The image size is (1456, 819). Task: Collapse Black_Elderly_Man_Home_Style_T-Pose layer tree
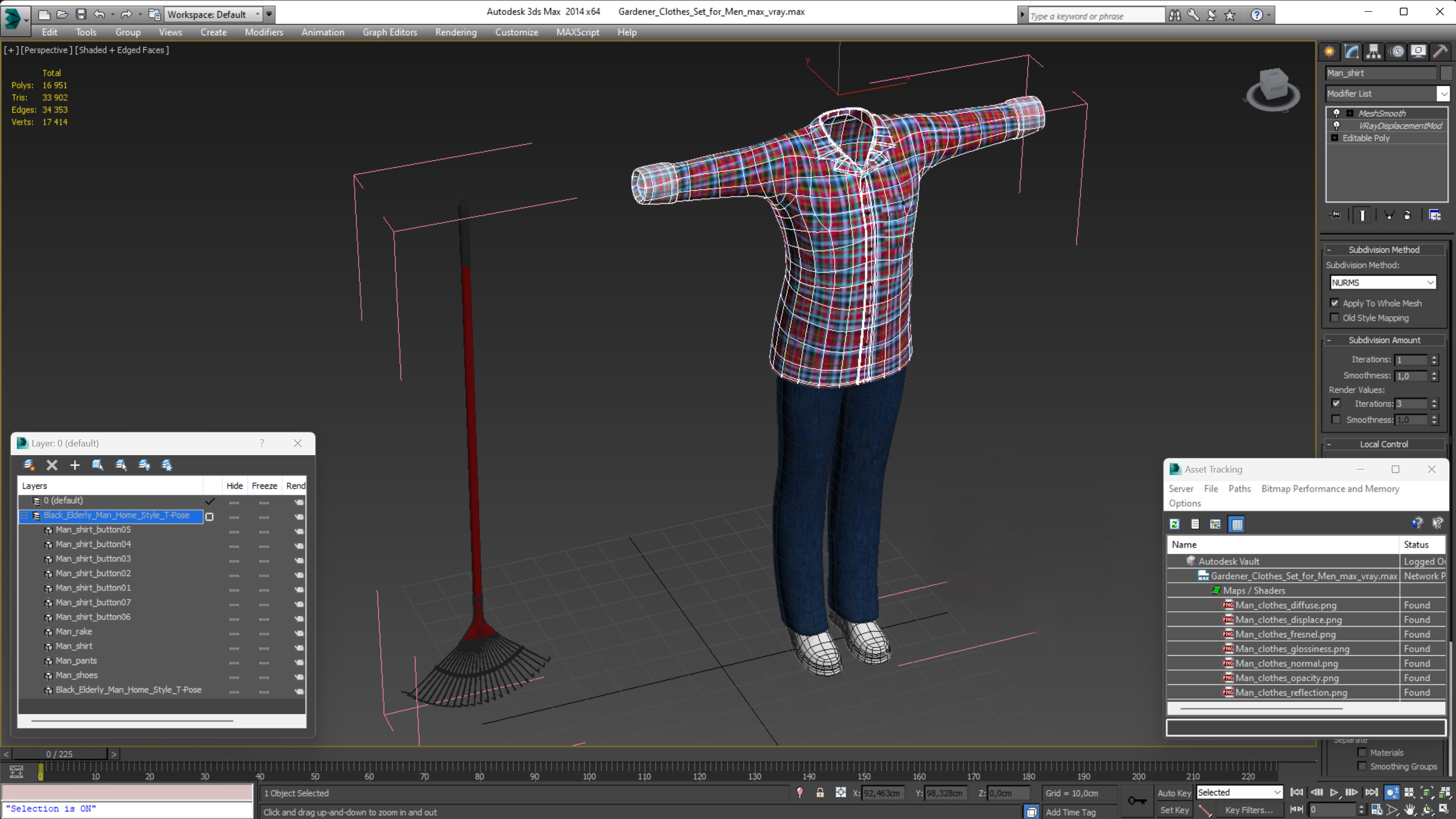click(24, 515)
